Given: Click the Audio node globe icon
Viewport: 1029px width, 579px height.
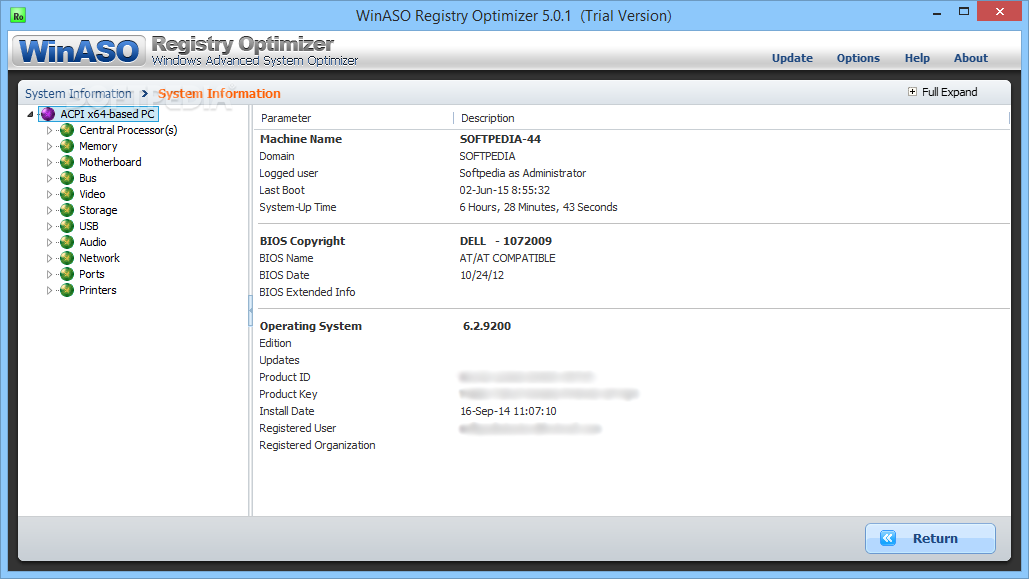Looking at the screenshot, I should click(x=67, y=242).
